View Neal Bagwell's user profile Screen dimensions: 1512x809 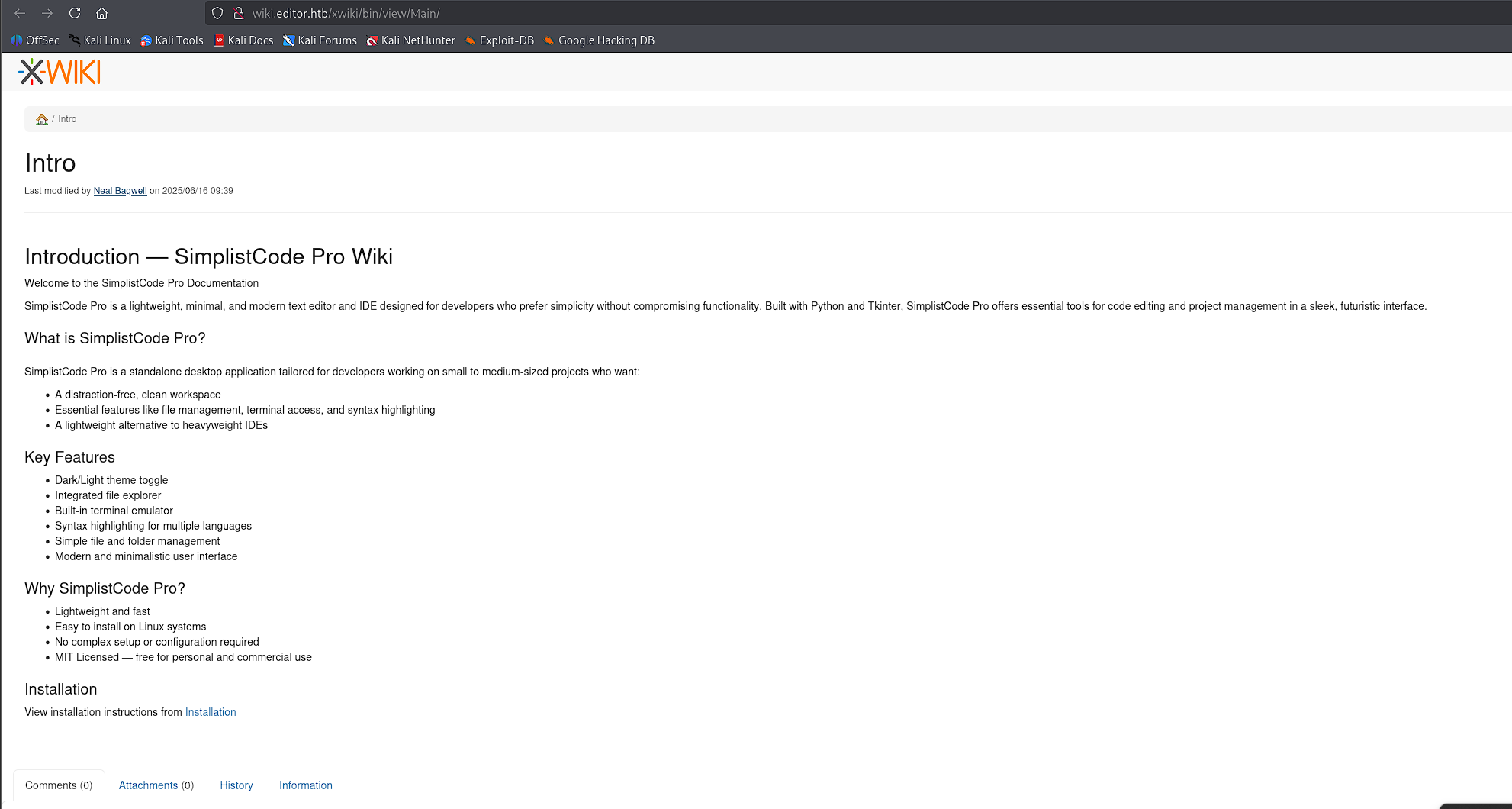click(x=120, y=191)
